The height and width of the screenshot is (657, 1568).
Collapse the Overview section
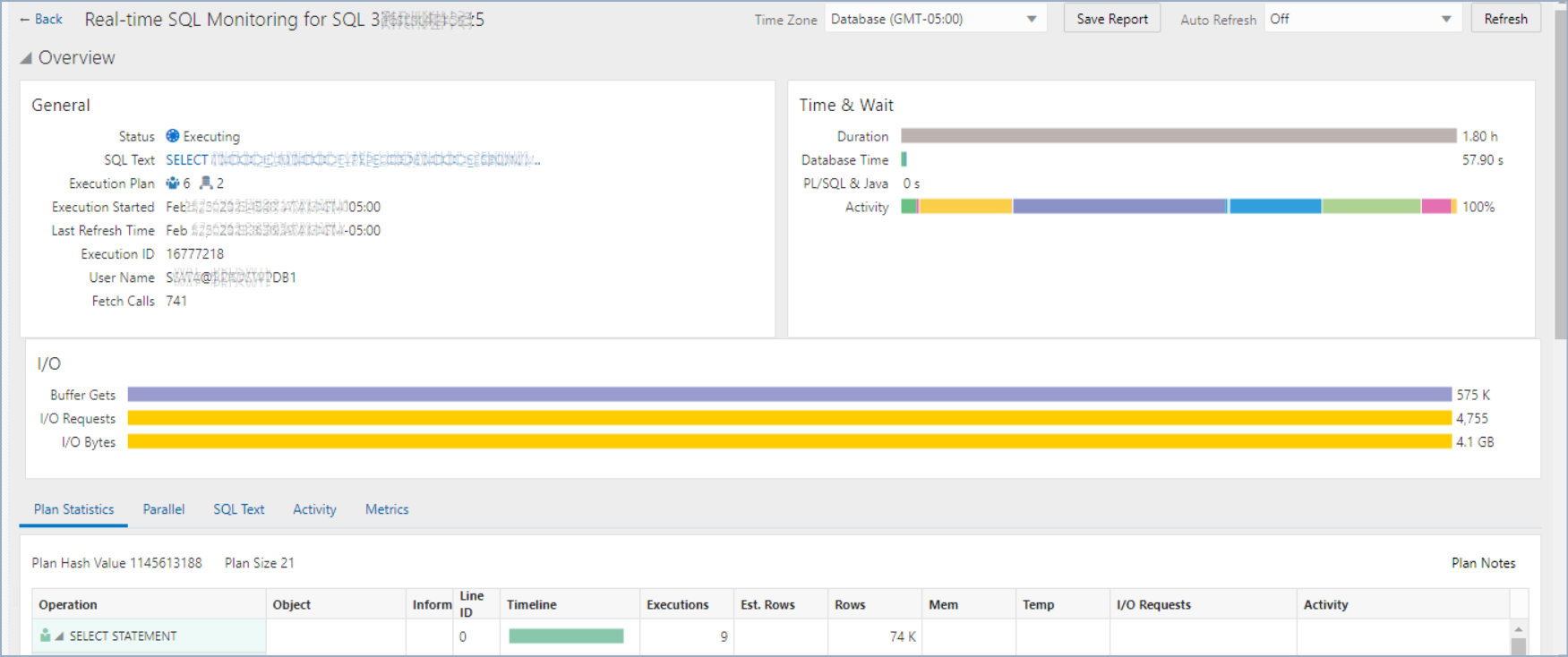coord(26,58)
